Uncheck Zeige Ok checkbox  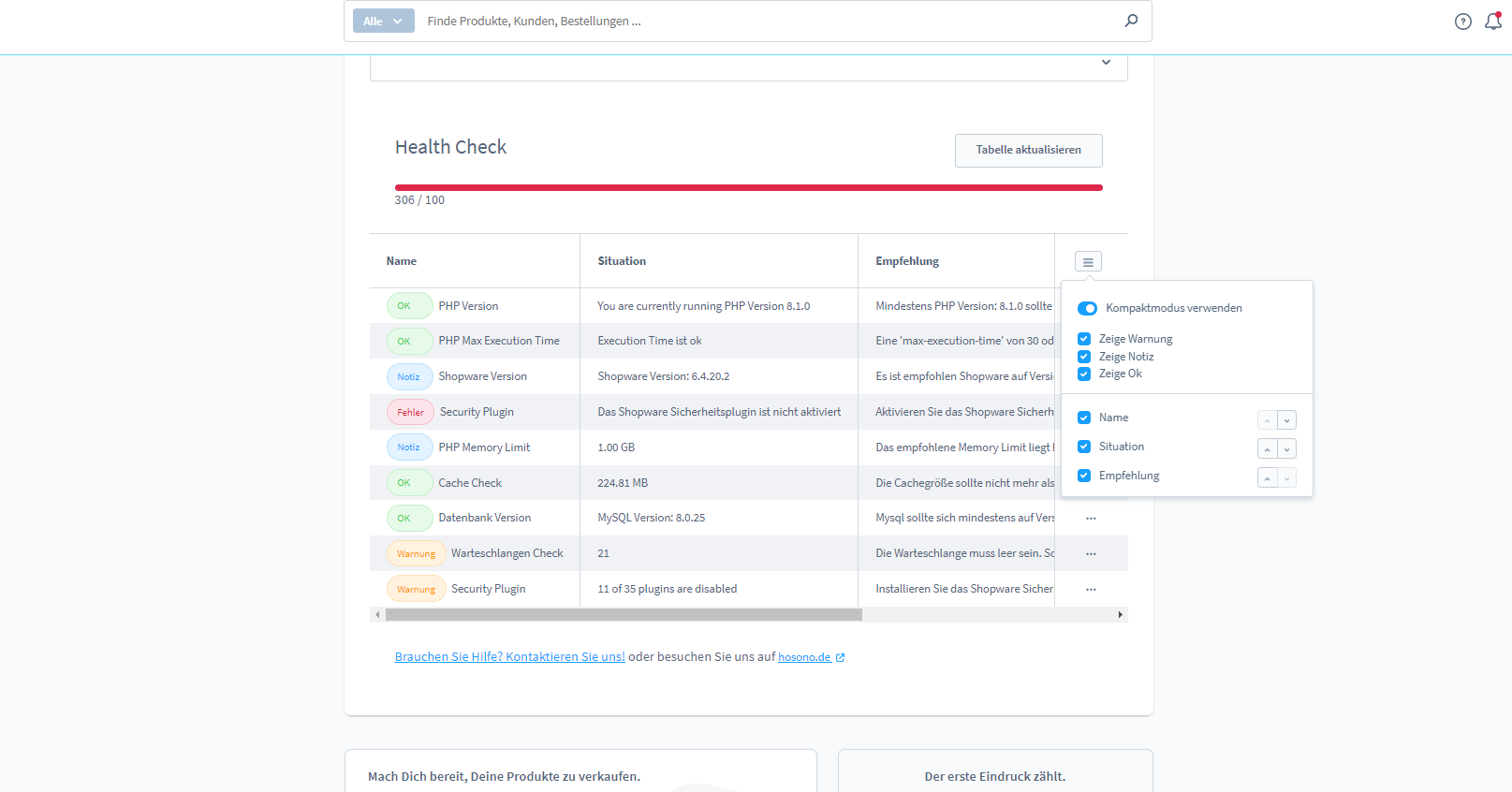pos(1084,374)
